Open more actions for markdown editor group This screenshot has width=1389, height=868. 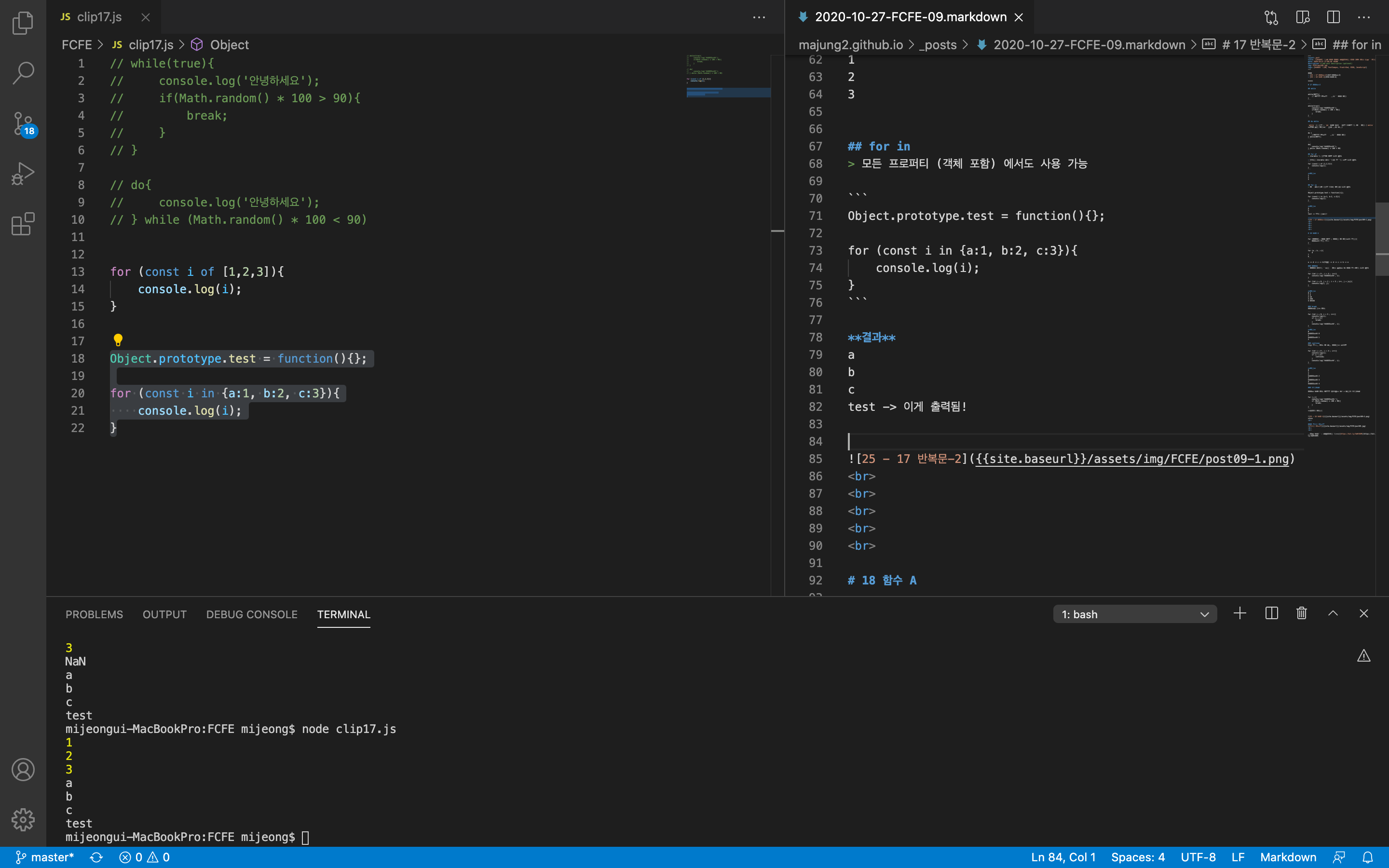(x=1364, y=17)
